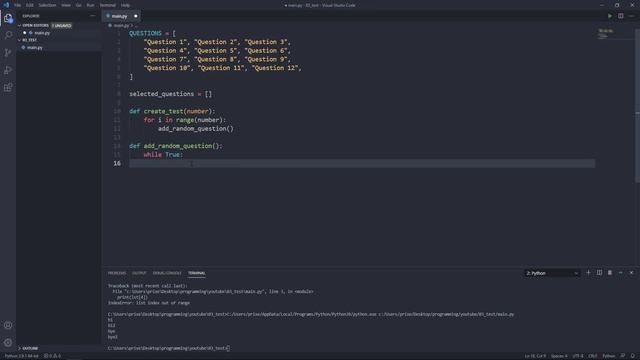This screenshot has width=640, height=360.
Task: Open the View menu
Action: (66, 5)
